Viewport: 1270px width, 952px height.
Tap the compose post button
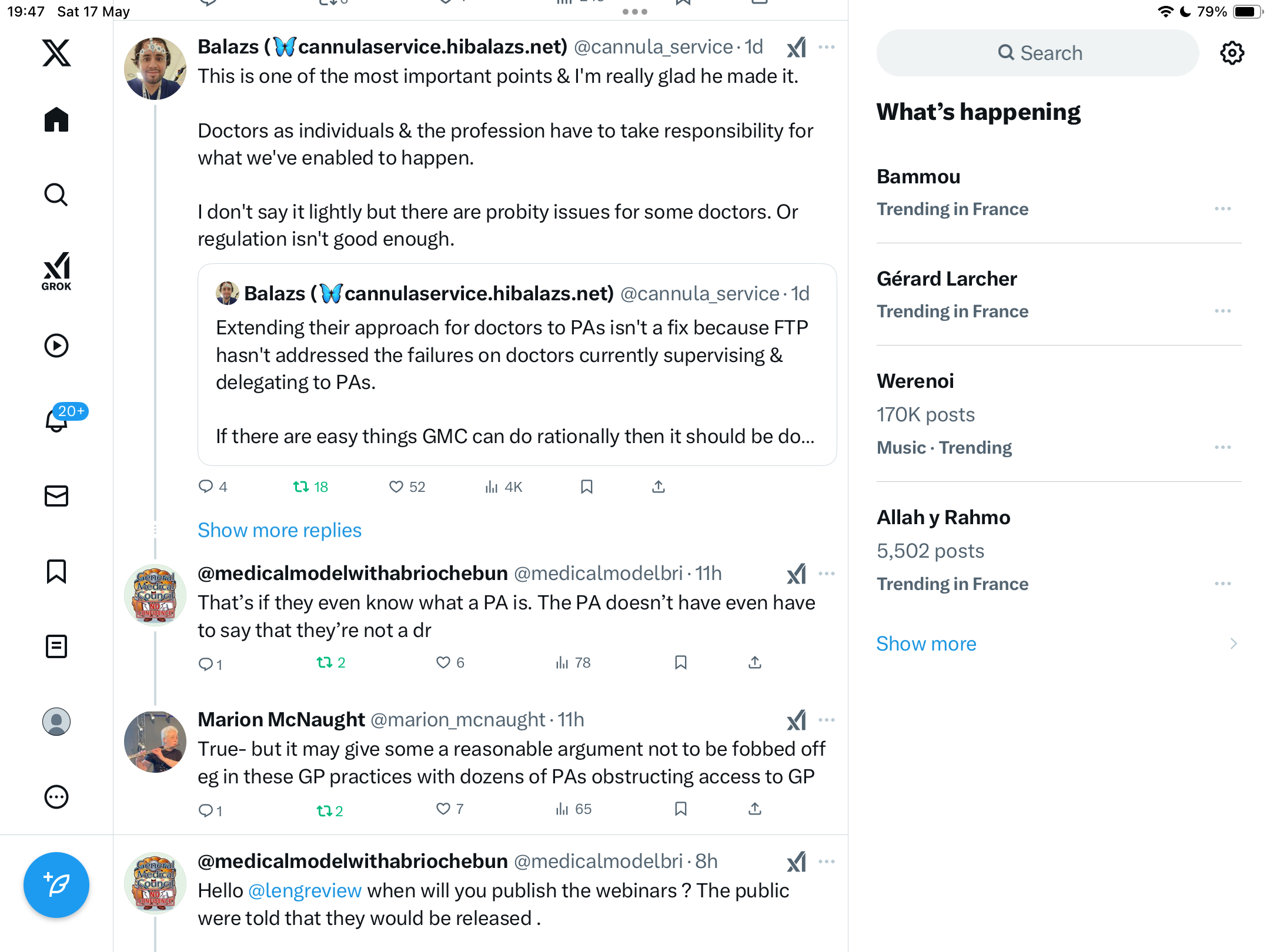(56, 884)
